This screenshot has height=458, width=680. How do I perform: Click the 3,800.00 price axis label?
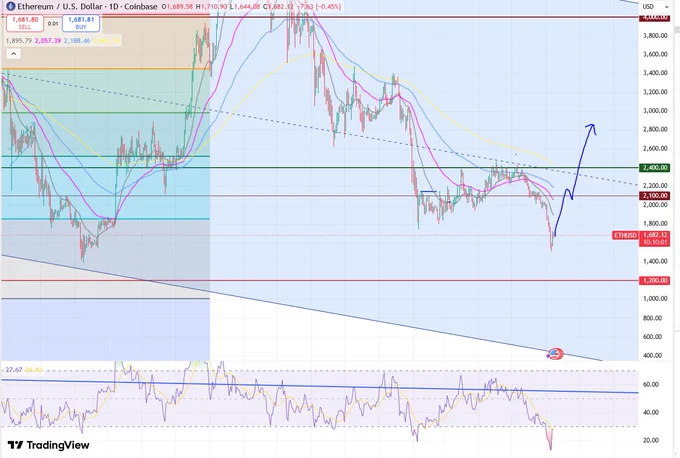(655, 36)
